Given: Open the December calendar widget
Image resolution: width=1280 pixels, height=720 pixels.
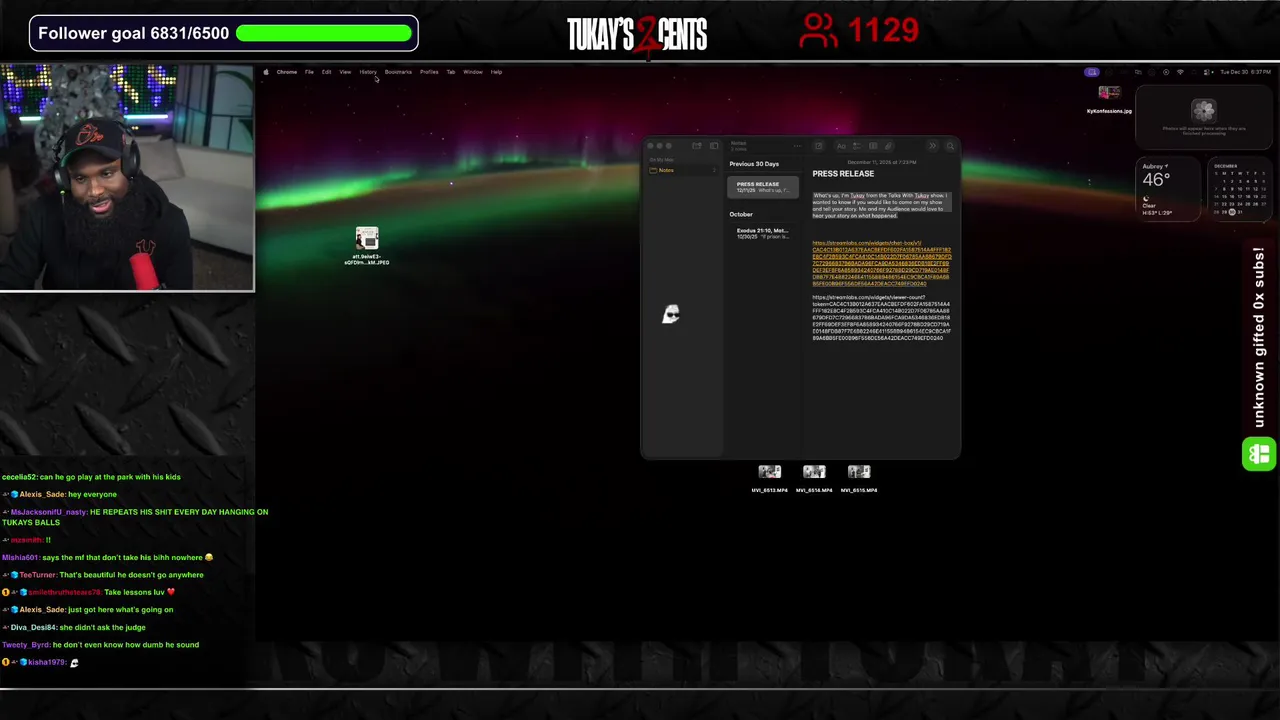Looking at the screenshot, I should 1239,188.
